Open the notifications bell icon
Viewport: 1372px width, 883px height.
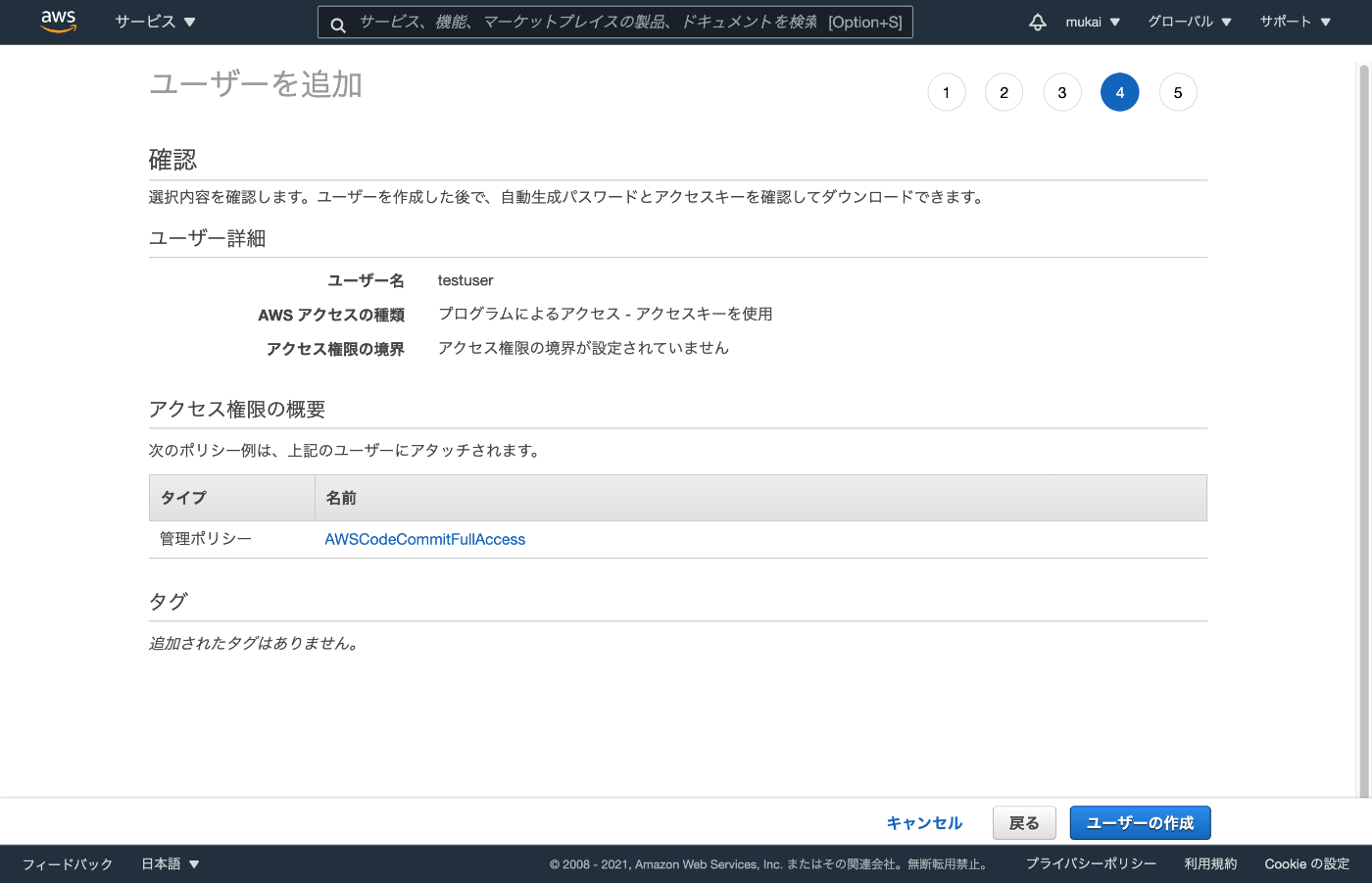pyautogui.click(x=1038, y=22)
